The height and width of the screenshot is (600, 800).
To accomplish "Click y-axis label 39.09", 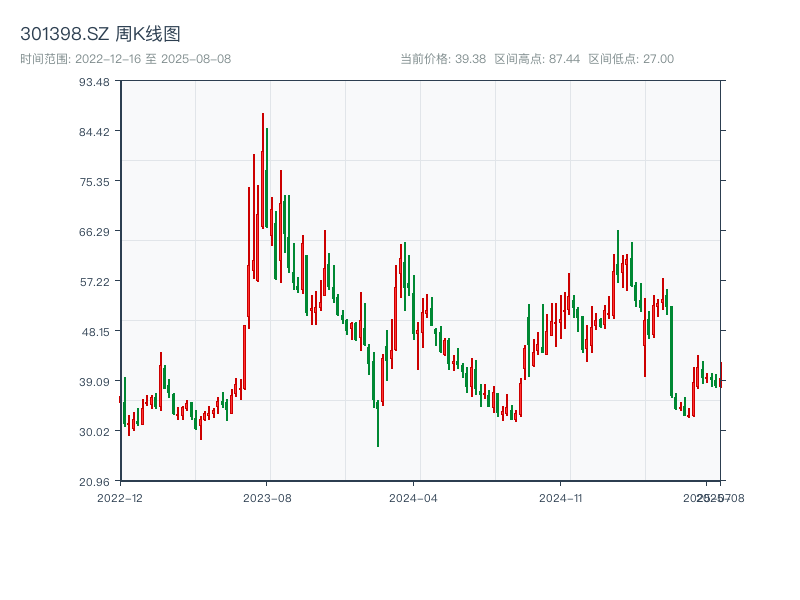I will tap(94, 382).
